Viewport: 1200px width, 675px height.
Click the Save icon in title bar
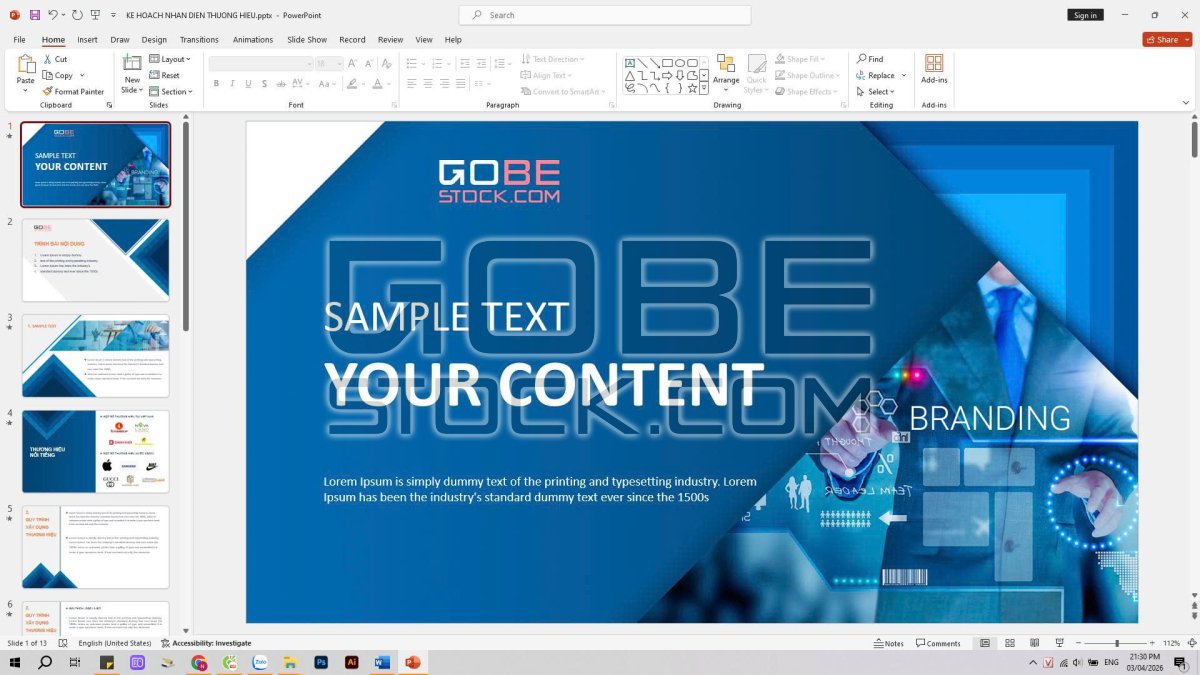pyautogui.click(x=35, y=15)
